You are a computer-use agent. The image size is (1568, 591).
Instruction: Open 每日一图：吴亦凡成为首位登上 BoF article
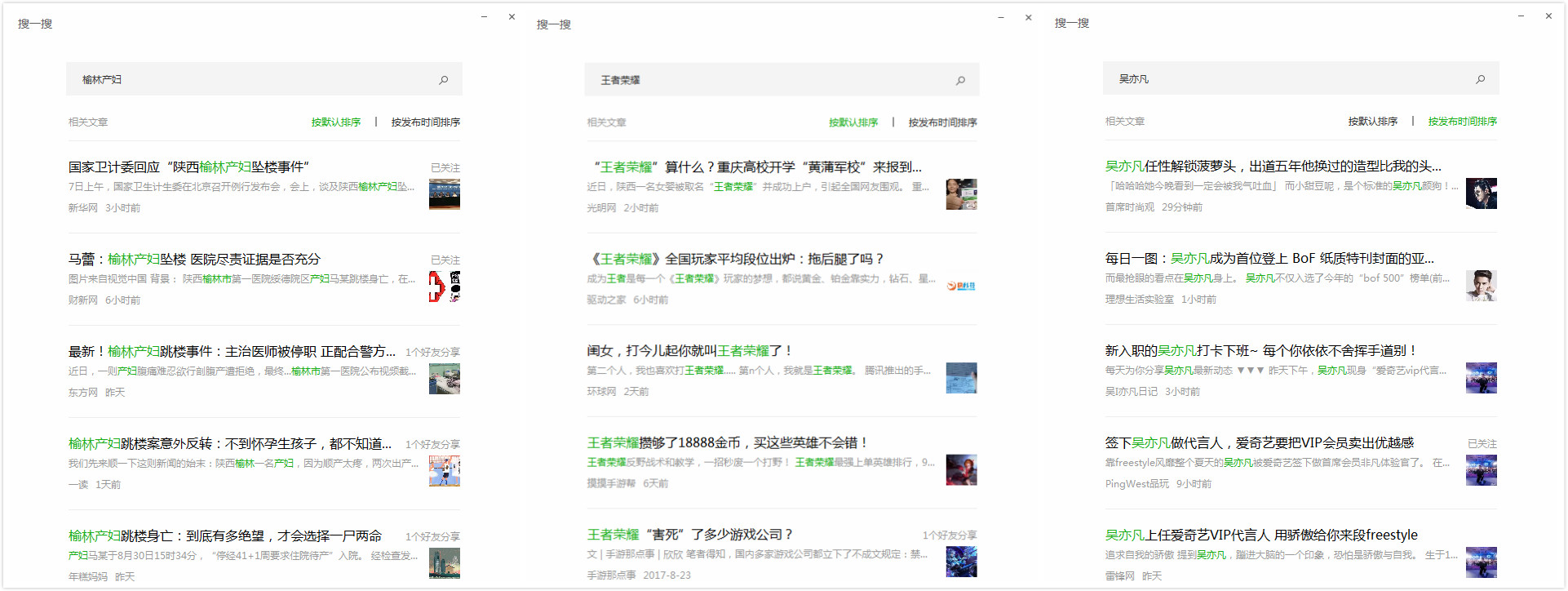[x=1269, y=259]
